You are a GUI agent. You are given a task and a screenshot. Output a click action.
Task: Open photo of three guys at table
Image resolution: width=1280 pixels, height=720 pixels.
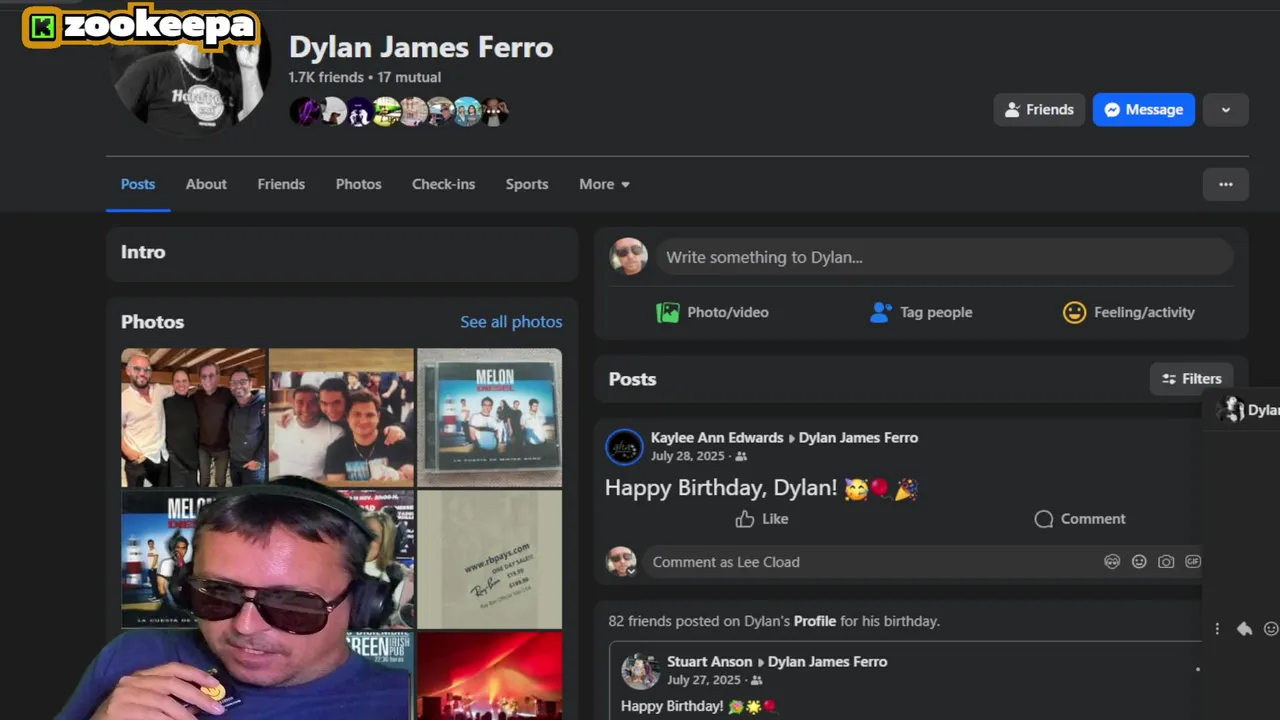point(341,417)
